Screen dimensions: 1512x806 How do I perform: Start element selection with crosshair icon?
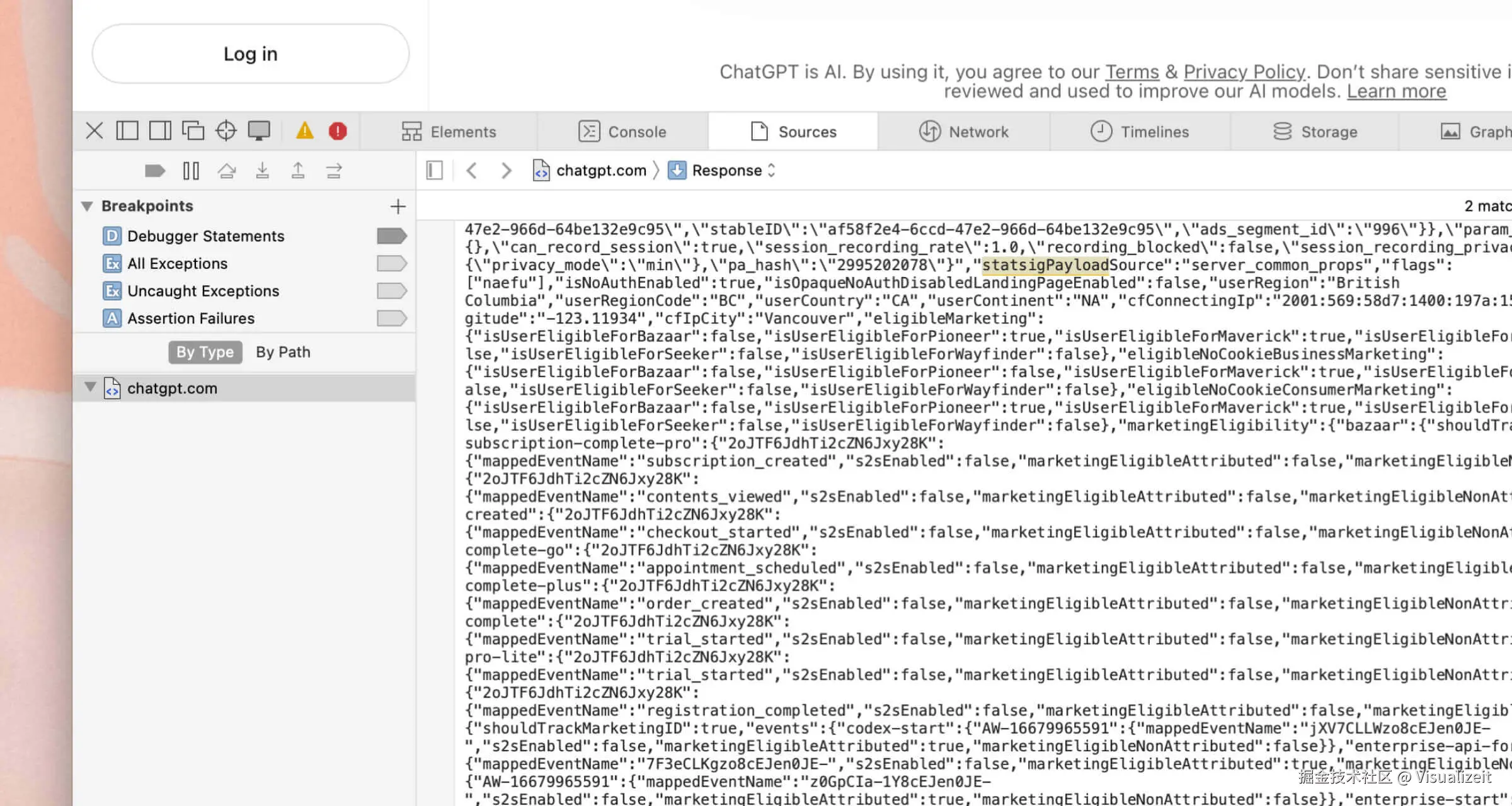click(x=226, y=131)
